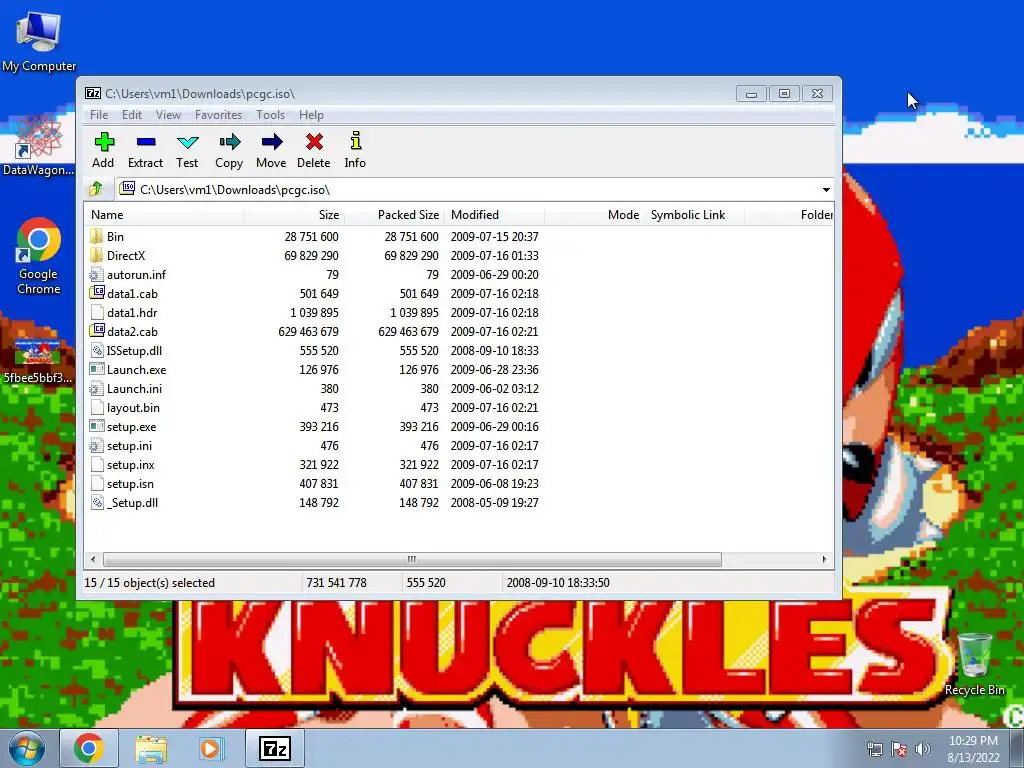Select the data1.hdr file row
Screen dimensions: 1024x768
click(x=459, y=313)
